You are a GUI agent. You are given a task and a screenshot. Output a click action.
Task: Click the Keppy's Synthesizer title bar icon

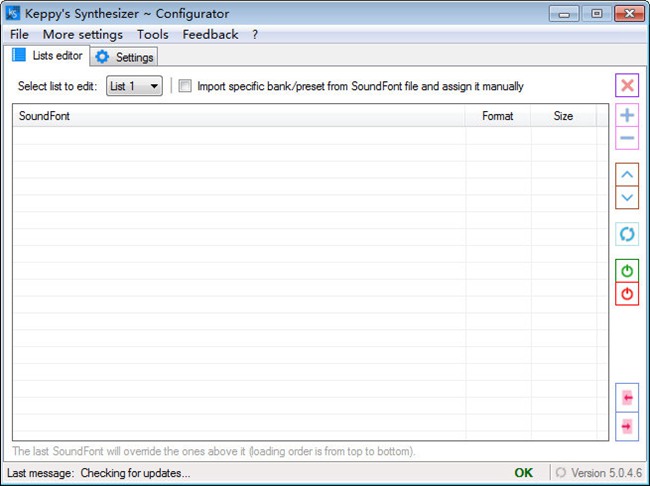(13, 13)
